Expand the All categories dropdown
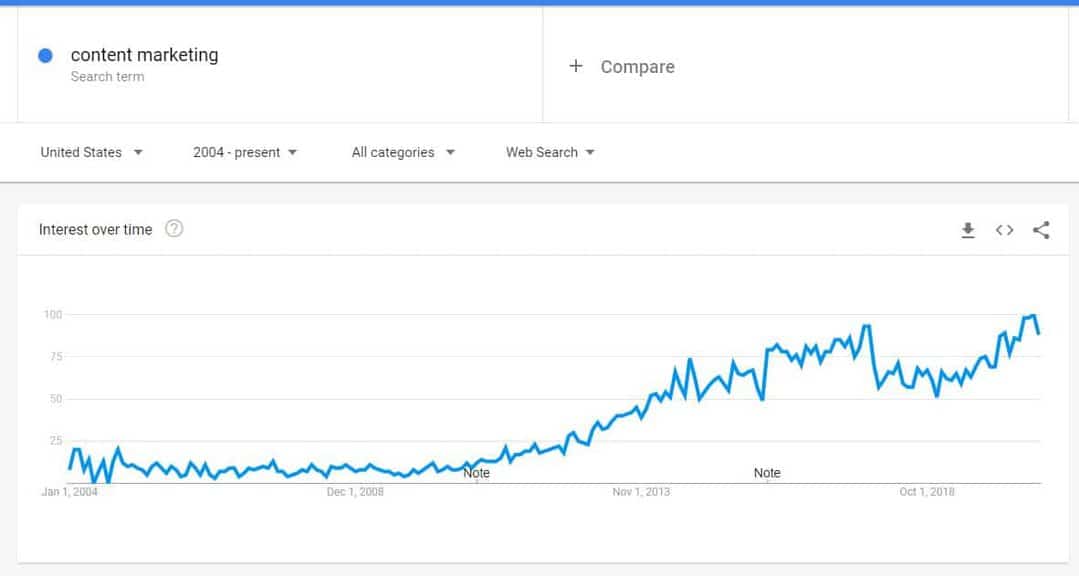 pos(403,152)
